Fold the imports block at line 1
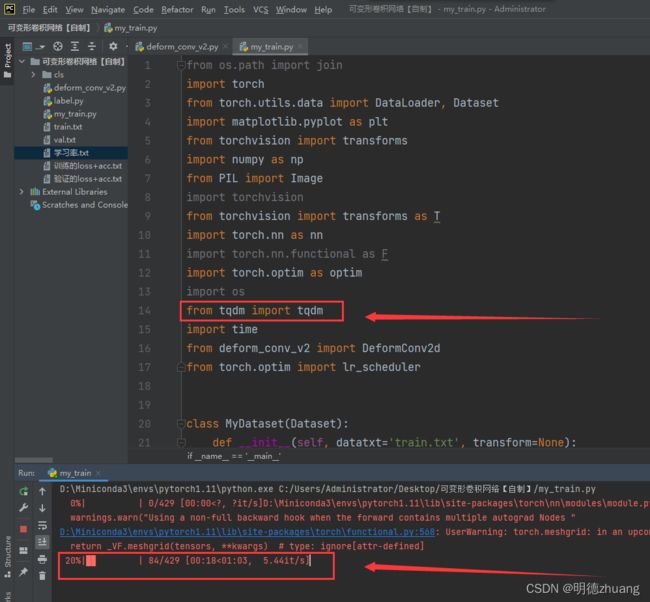Image resolution: width=650 pixels, height=602 pixels. point(181,65)
